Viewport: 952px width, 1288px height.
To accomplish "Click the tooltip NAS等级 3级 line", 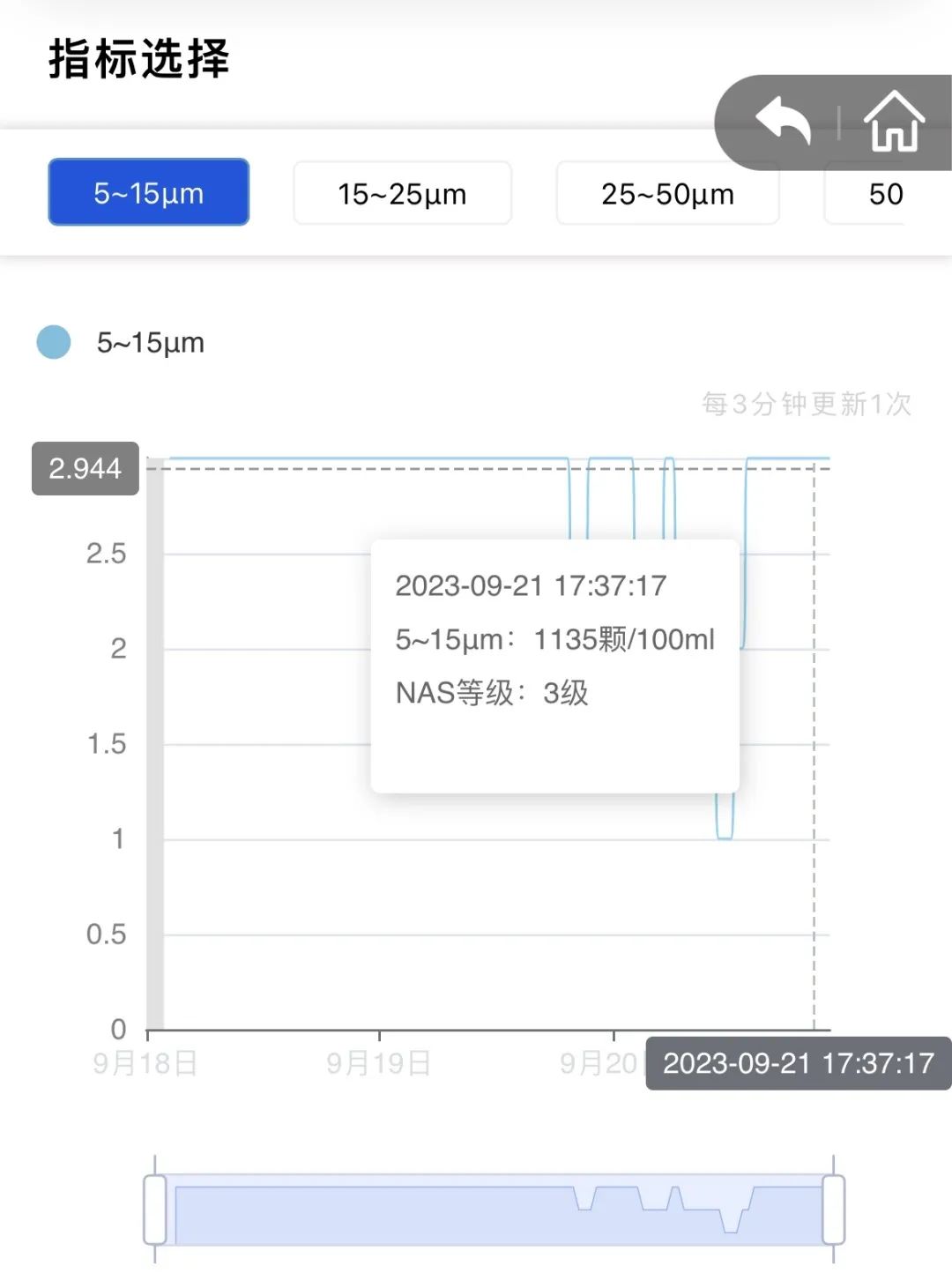I will [492, 693].
